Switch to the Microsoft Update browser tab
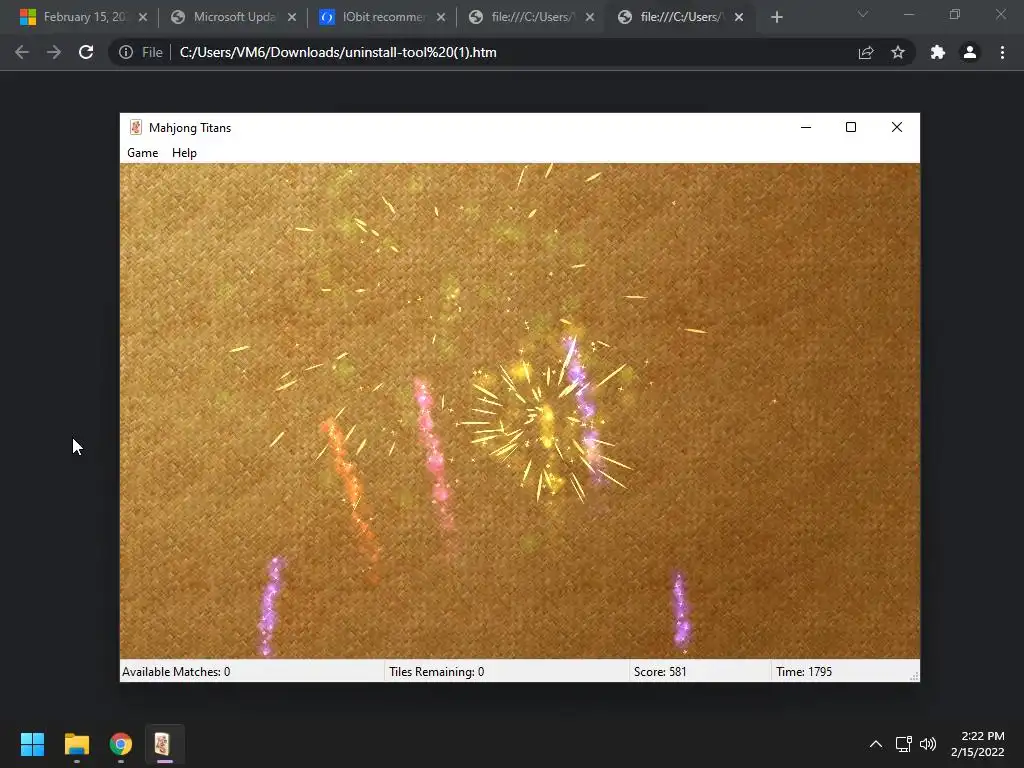 pyautogui.click(x=233, y=17)
